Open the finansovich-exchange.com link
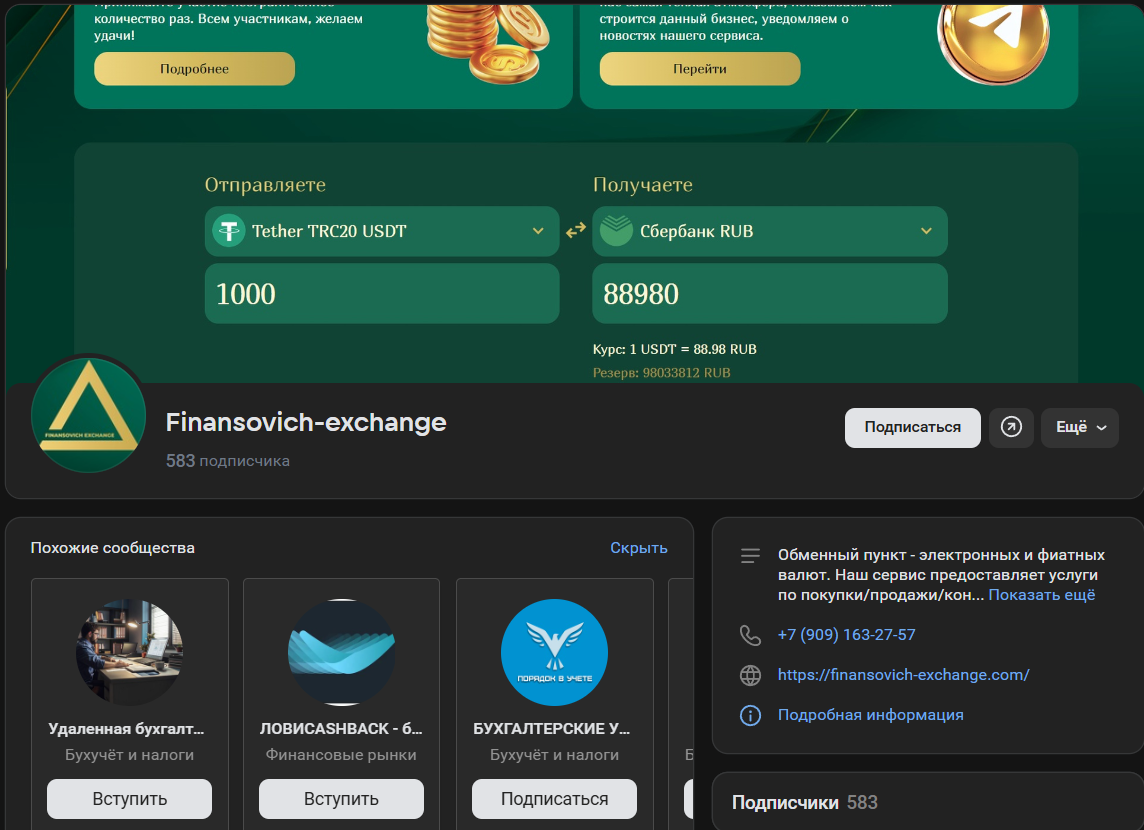This screenshot has height=830, width=1144. click(x=903, y=675)
